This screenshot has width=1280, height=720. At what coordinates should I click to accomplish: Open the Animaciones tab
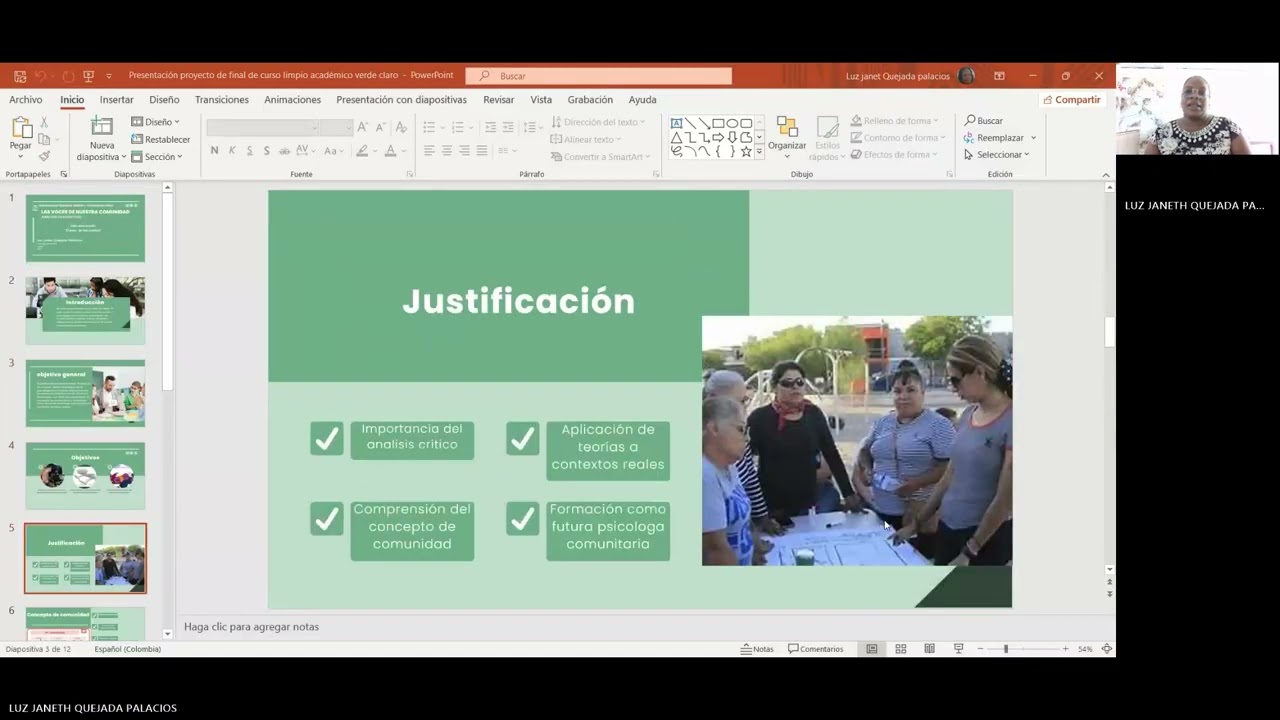pos(293,100)
